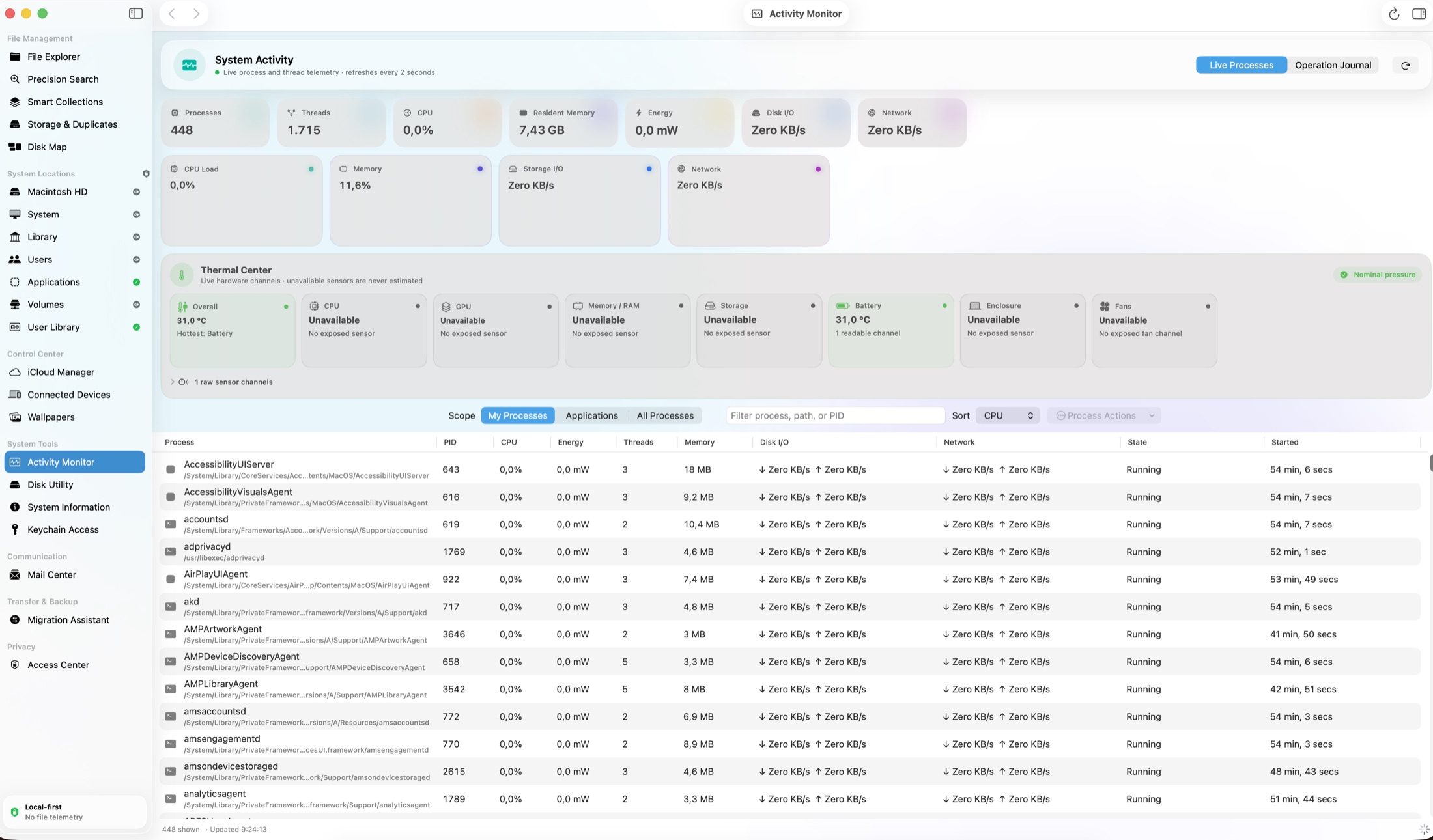Viewport: 1433px width, 840px height.
Task: Open the CPU Load graph card
Action: coord(242,201)
